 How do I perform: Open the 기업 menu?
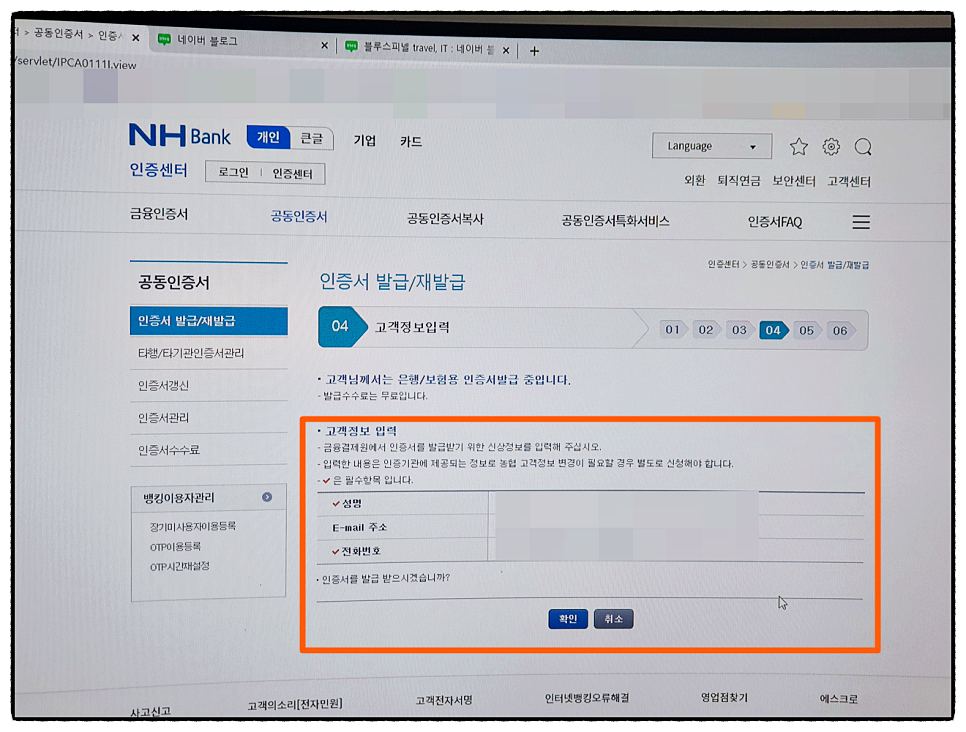pos(365,140)
